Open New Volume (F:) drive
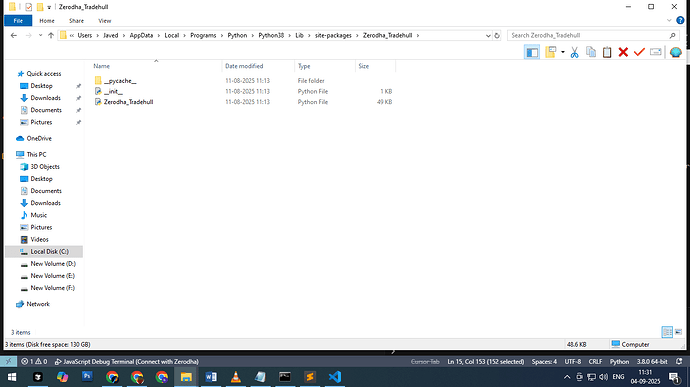The height and width of the screenshot is (387, 690). click(x=52, y=288)
